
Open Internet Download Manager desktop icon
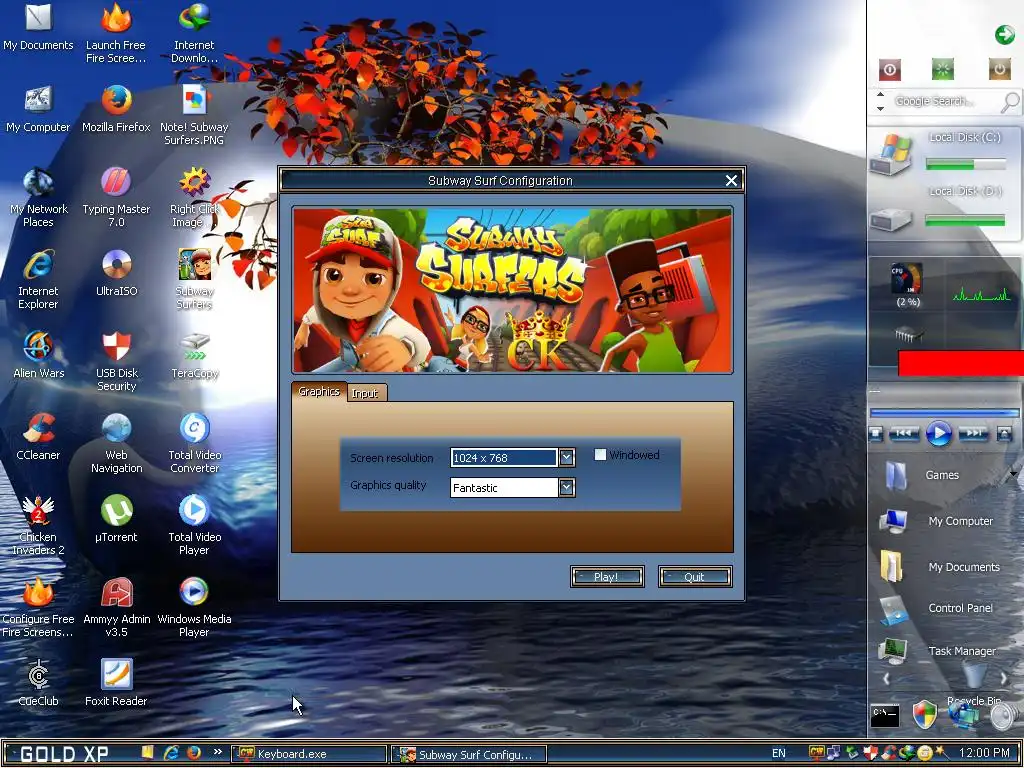click(x=194, y=33)
